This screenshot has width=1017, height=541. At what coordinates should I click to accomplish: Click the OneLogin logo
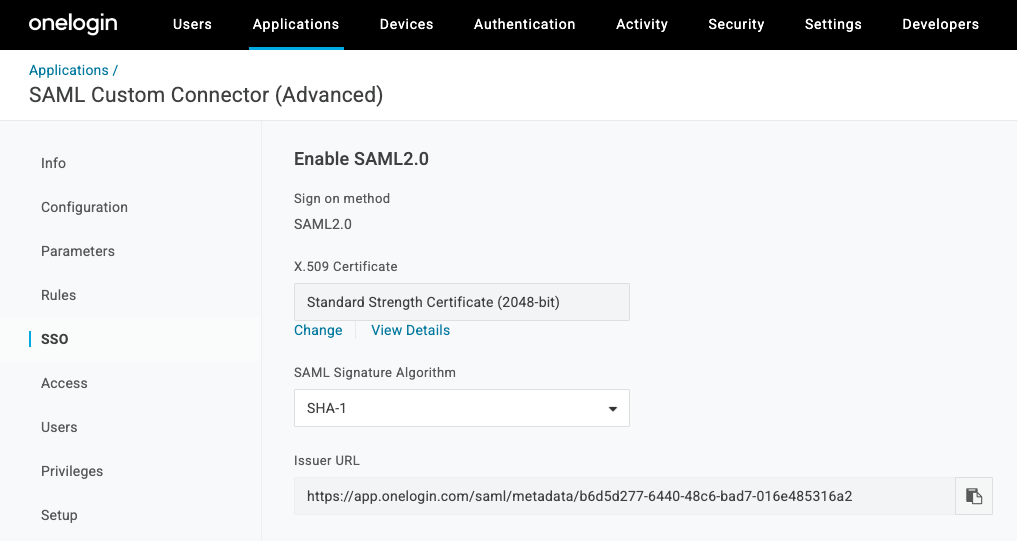pyautogui.click(x=73, y=24)
